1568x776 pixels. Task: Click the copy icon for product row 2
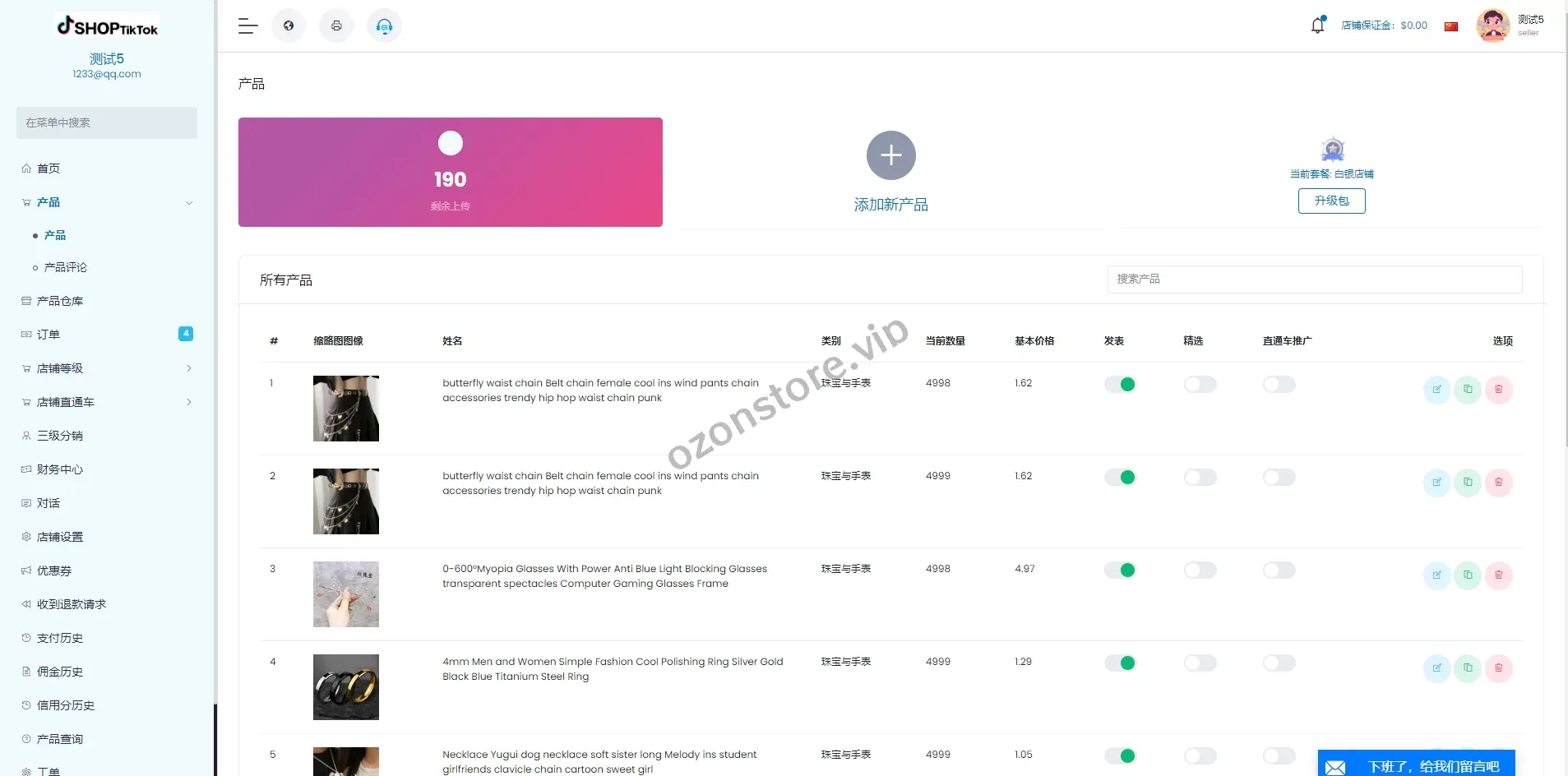coord(1468,483)
